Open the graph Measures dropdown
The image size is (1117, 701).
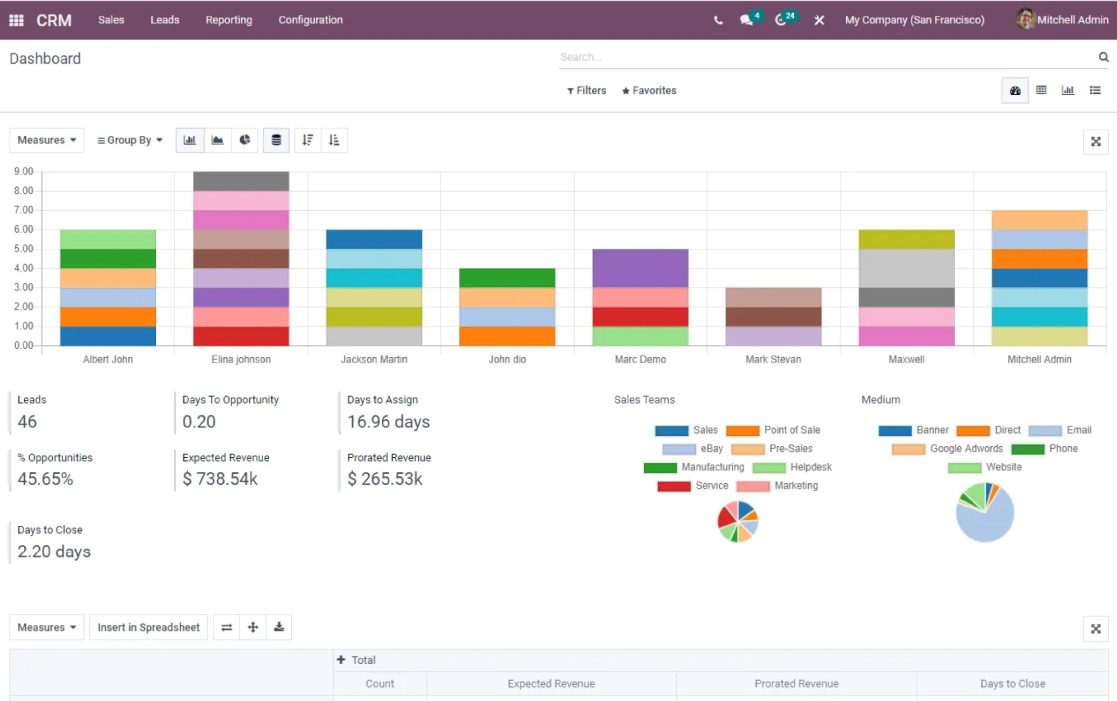click(46, 140)
